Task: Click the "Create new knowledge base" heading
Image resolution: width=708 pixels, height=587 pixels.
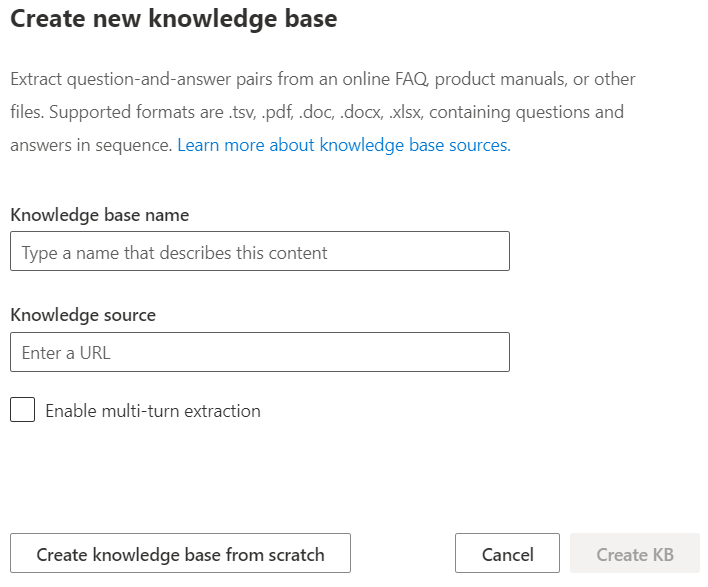Action: [x=174, y=19]
